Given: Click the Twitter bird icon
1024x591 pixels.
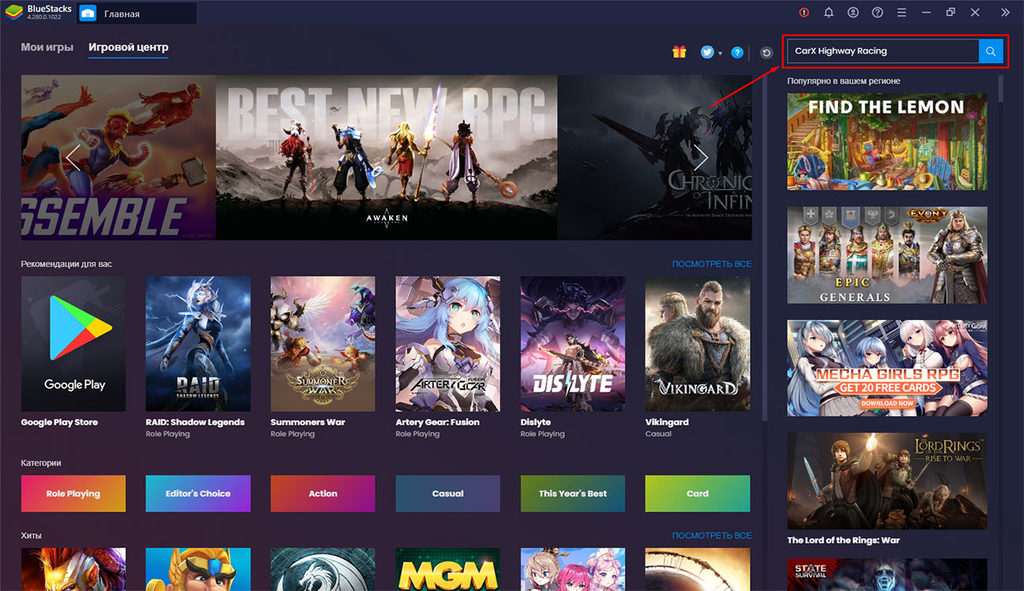Looking at the screenshot, I should (x=707, y=52).
